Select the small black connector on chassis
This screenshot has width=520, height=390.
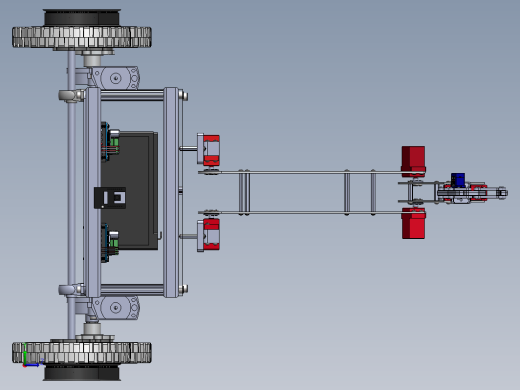[110, 198]
